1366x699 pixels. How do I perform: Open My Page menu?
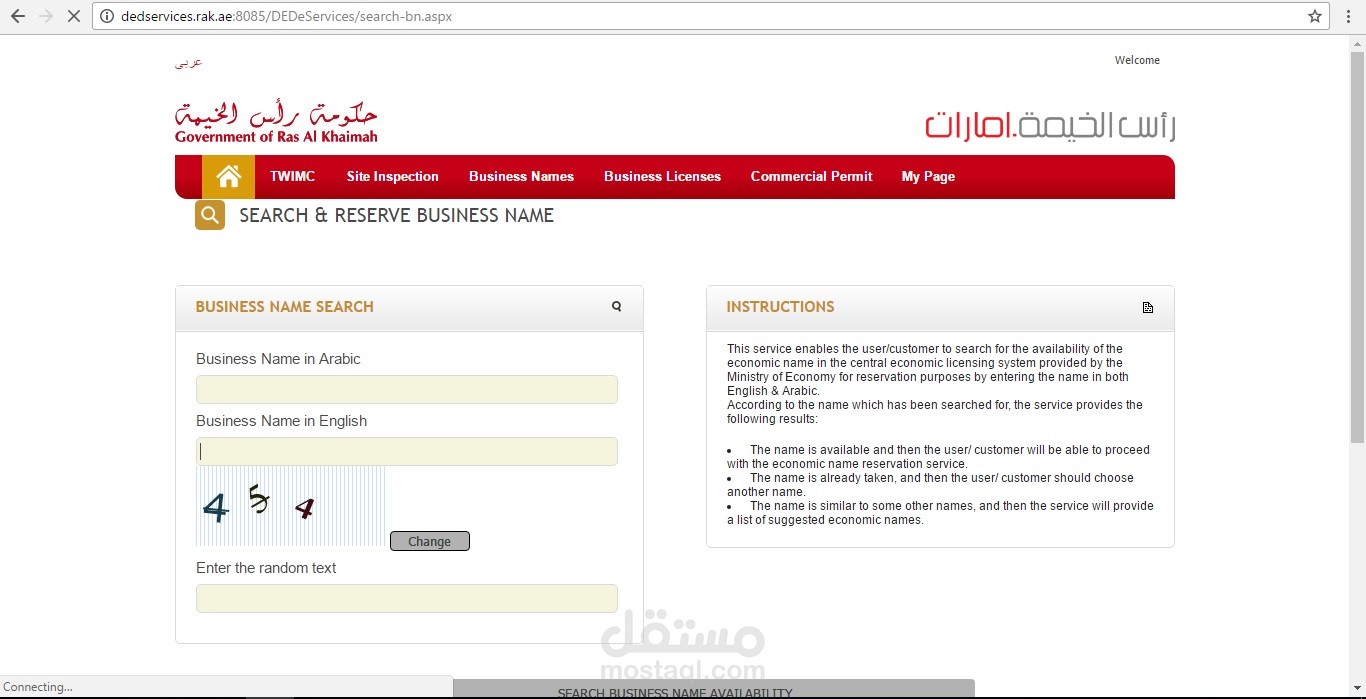[928, 177]
